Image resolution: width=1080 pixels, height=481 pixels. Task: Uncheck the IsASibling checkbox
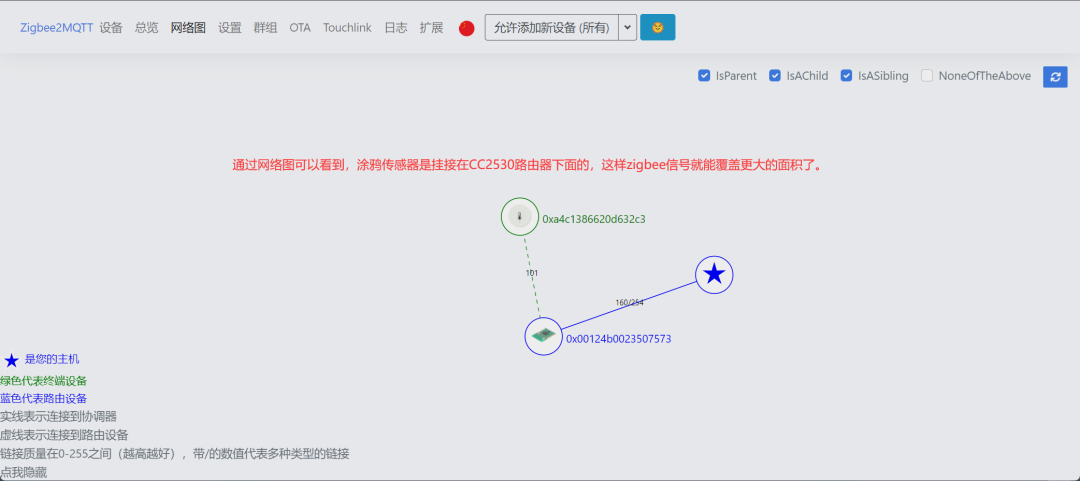tap(847, 76)
